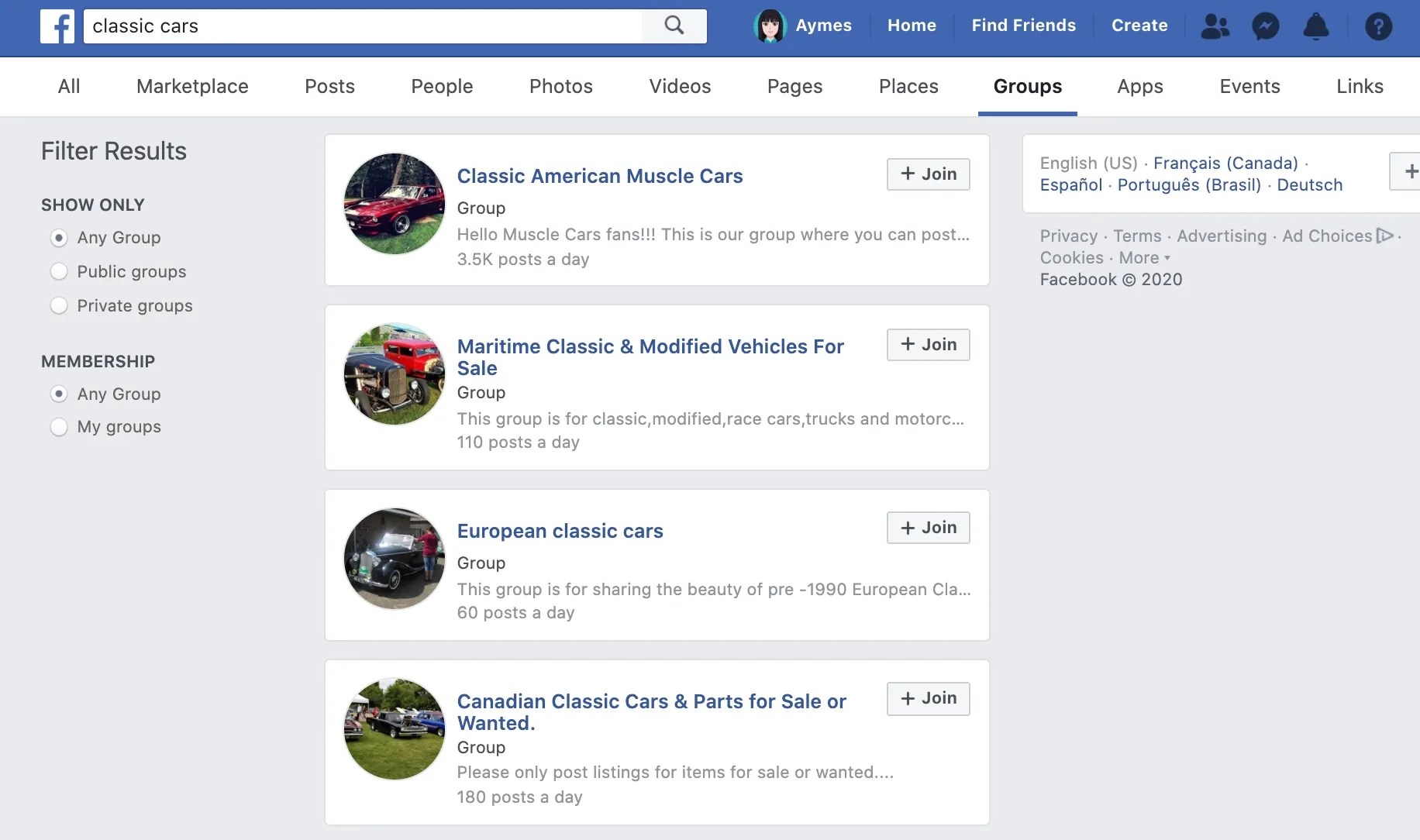Screen dimensions: 1420x840
Task: Switch to the Videos tab
Action: [x=679, y=87]
